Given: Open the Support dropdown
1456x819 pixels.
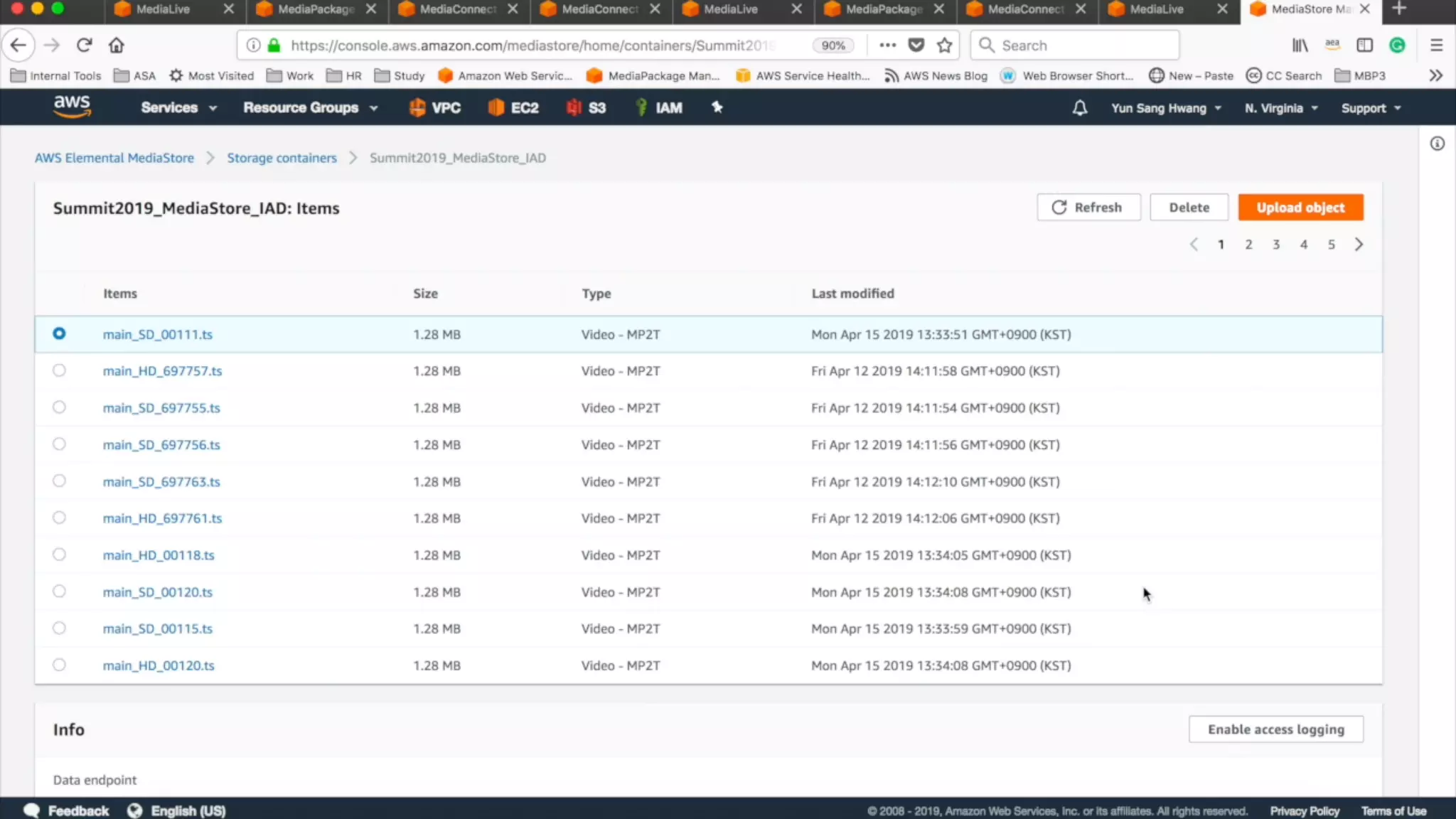Looking at the screenshot, I should [1371, 108].
